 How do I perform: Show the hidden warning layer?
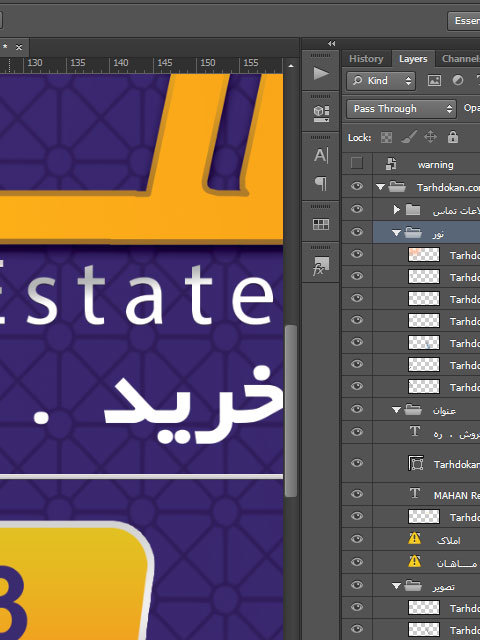point(357,163)
